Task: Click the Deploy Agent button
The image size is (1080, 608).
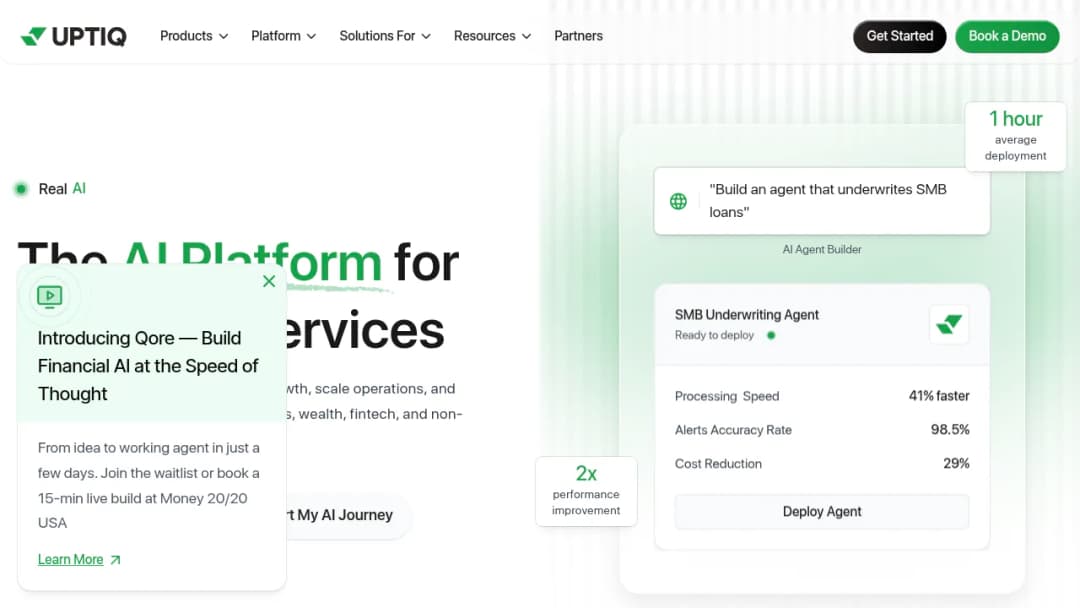Action: click(822, 512)
